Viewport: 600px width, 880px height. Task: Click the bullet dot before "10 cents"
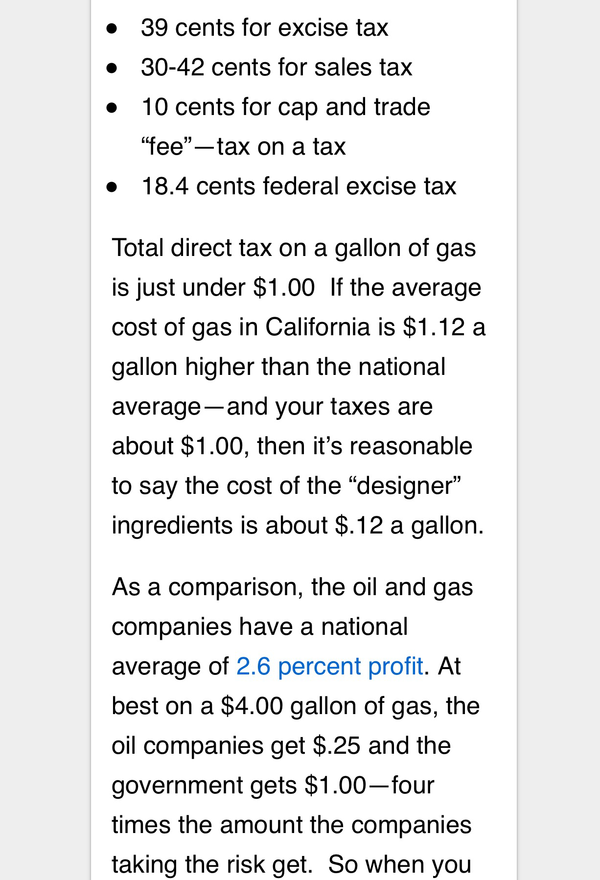click(x=117, y=108)
